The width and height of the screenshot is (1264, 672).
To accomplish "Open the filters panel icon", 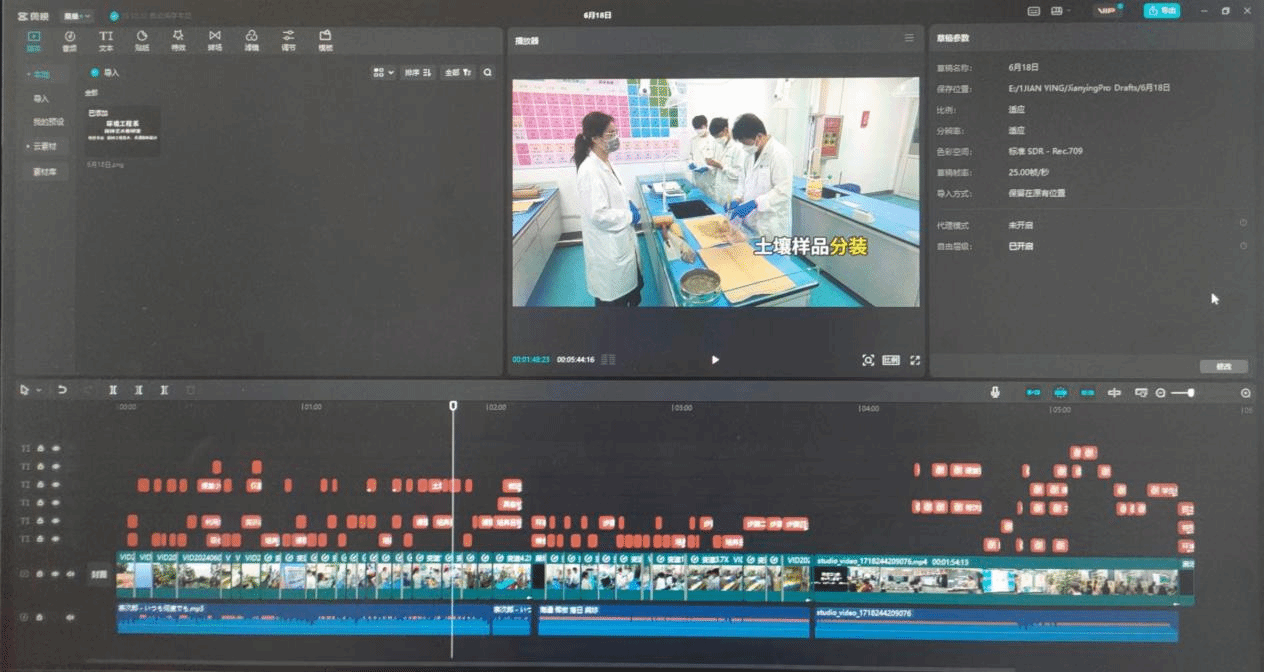I will pyautogui.click(x=251, y=40).
